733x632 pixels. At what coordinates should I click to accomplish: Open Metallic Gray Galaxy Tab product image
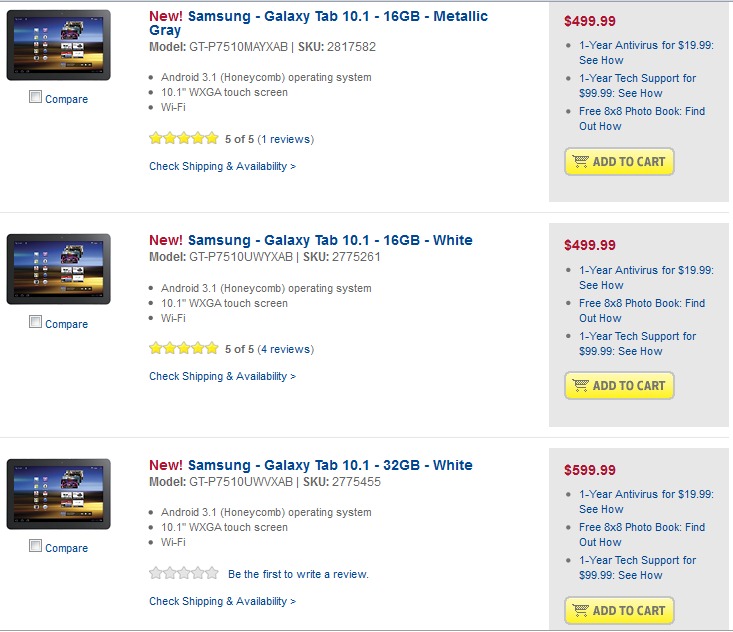(58, 45)
